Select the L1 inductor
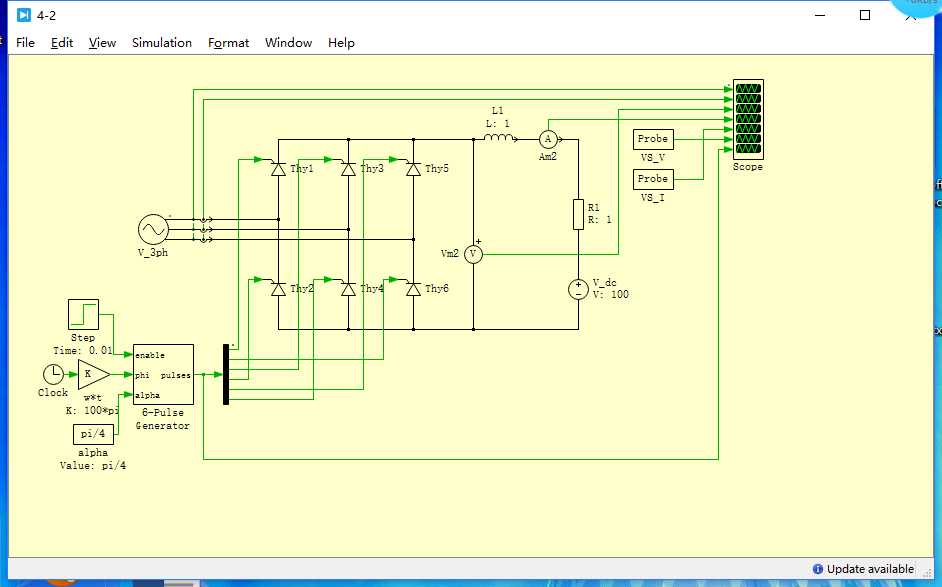 coord(499,138)
